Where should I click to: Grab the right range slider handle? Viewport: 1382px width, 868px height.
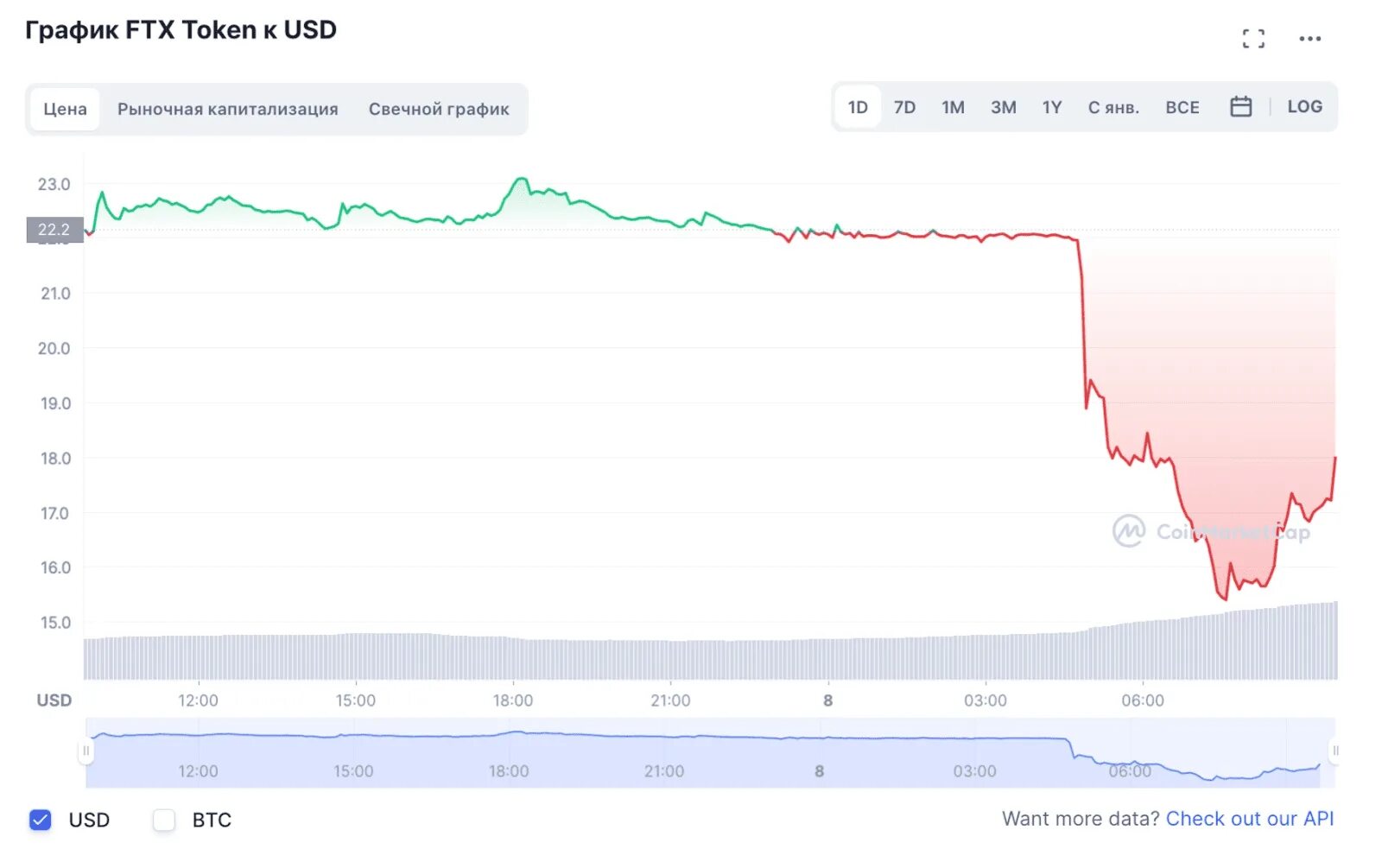[1334, 751]
